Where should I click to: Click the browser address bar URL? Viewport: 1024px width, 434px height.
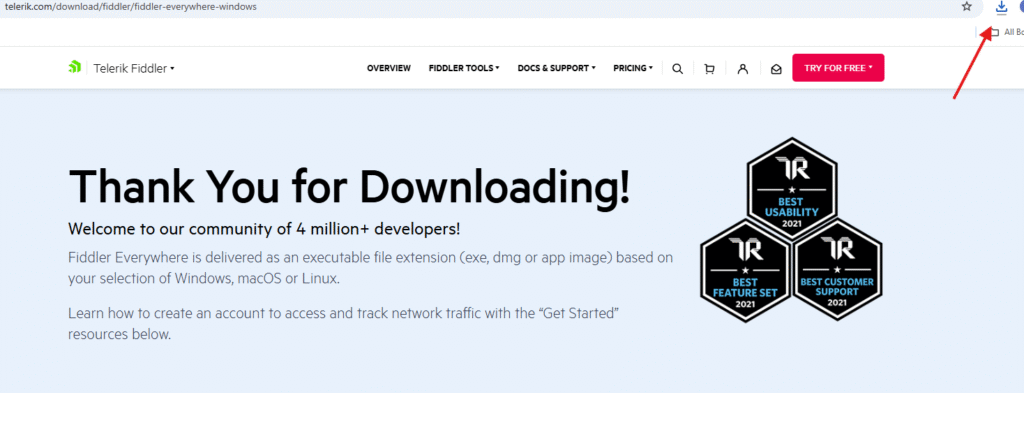pyautogui.click(x=128, y=7)
